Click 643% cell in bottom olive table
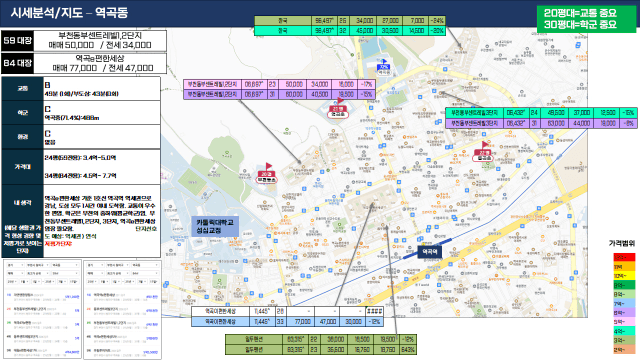Screen dimensions: 640x360 pos(408,350)
